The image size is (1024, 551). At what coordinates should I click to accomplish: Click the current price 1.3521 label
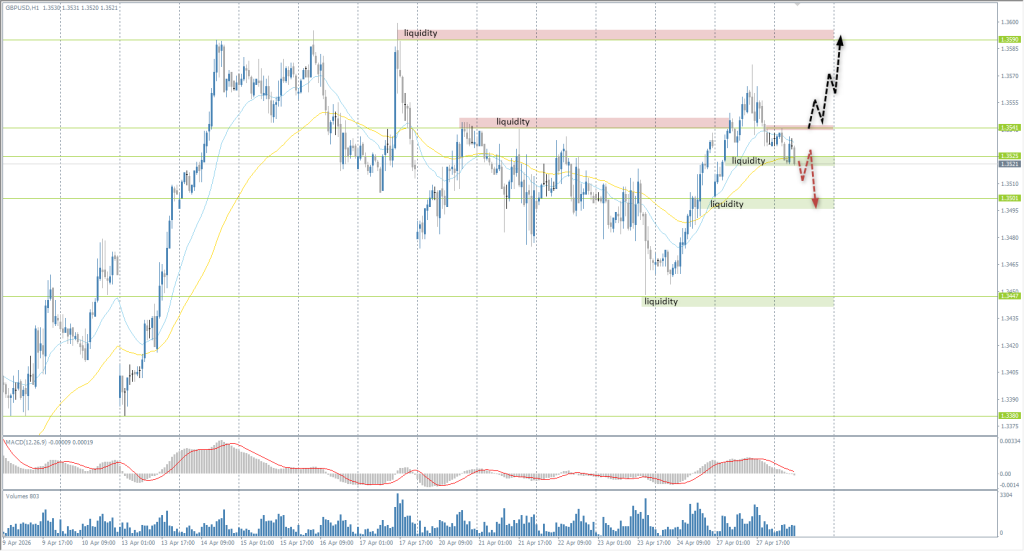click(1009, 164)
